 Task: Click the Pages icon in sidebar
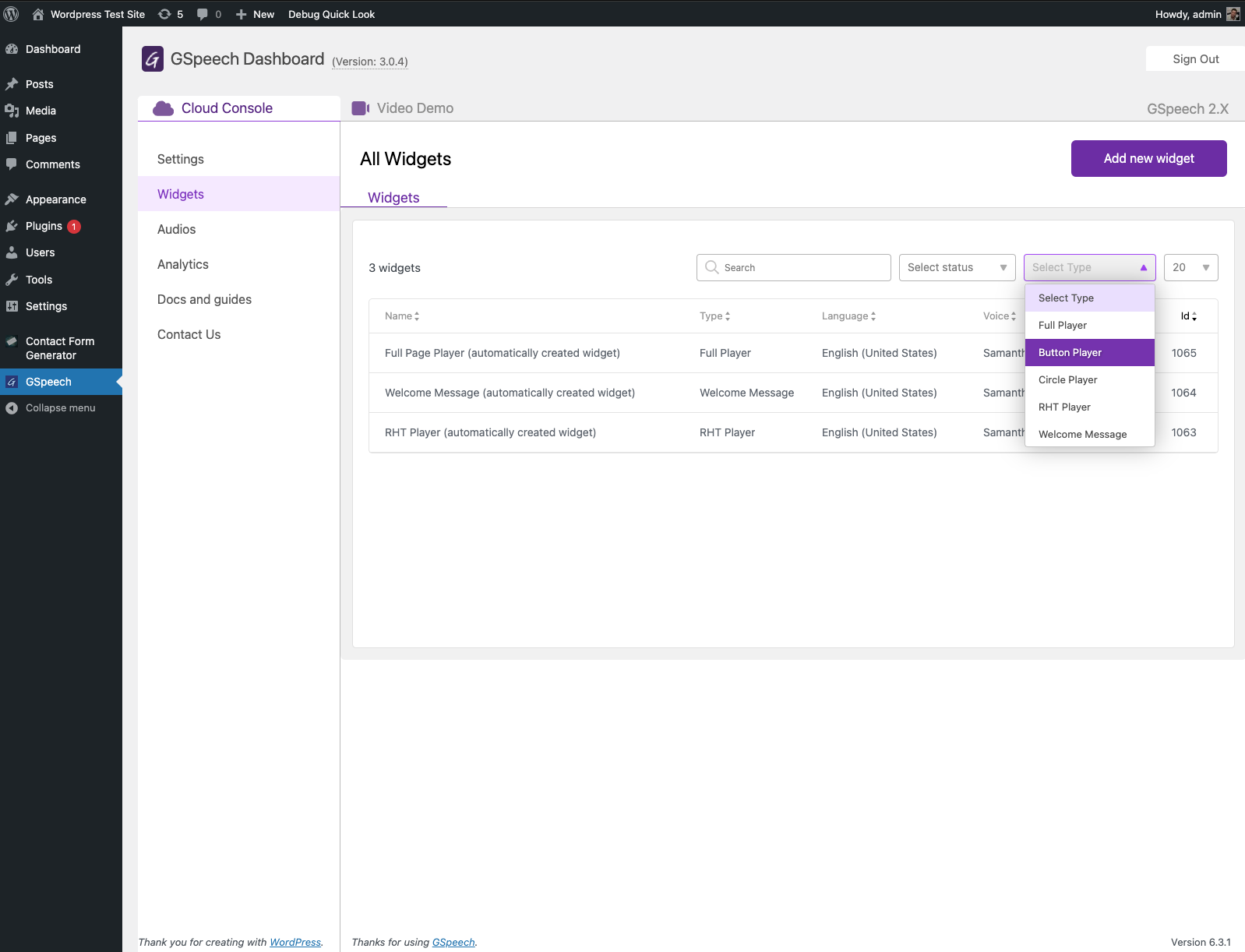12,138
